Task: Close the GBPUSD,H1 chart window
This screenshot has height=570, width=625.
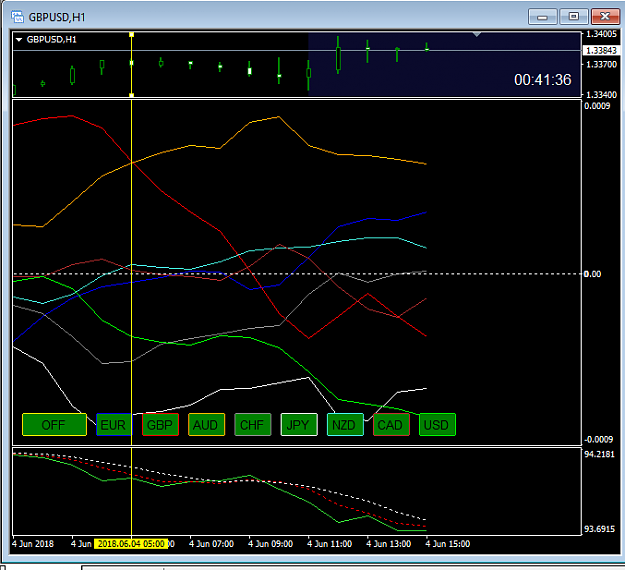Action: [605, 17]
